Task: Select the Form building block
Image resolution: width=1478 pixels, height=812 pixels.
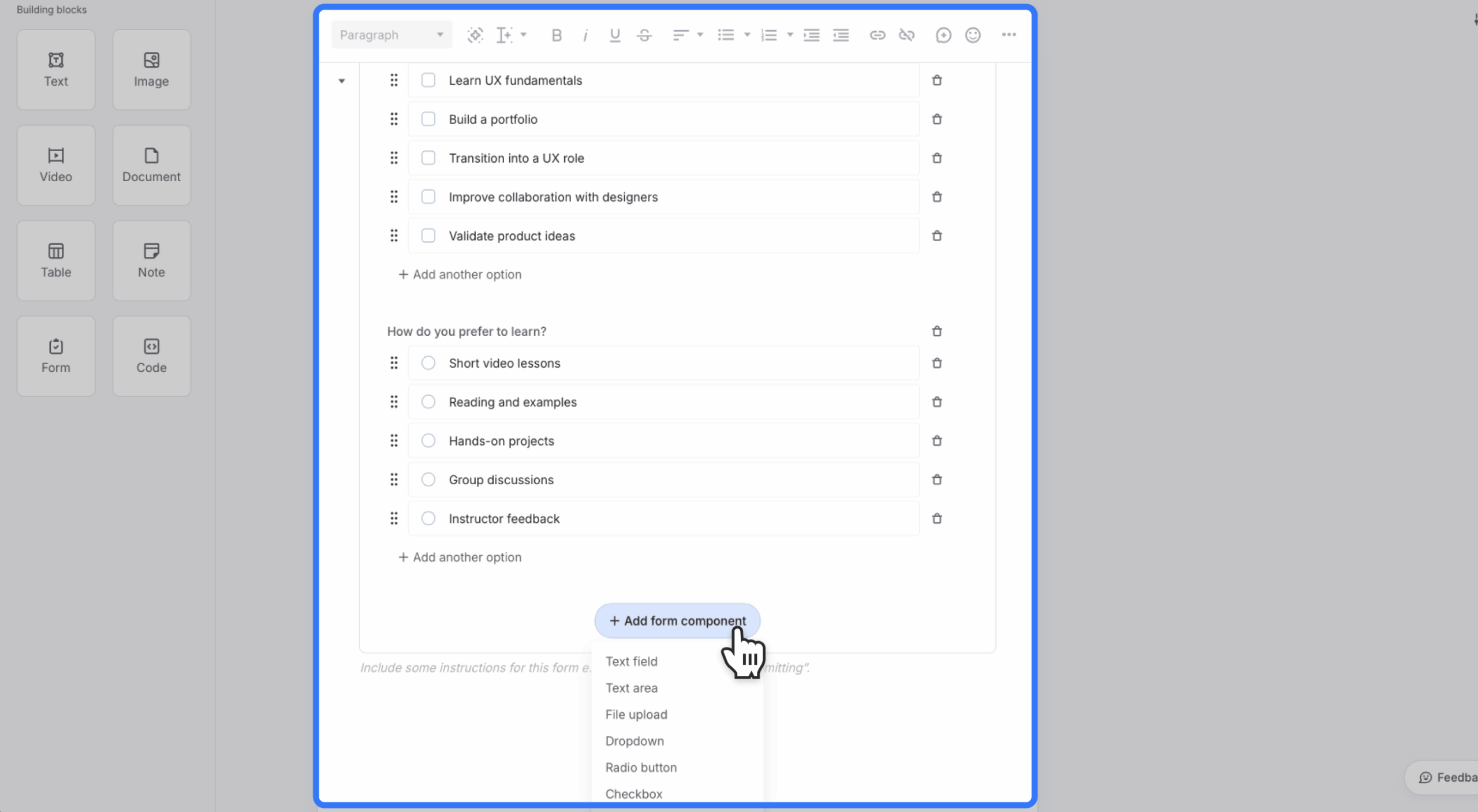Action: [55, 356]
